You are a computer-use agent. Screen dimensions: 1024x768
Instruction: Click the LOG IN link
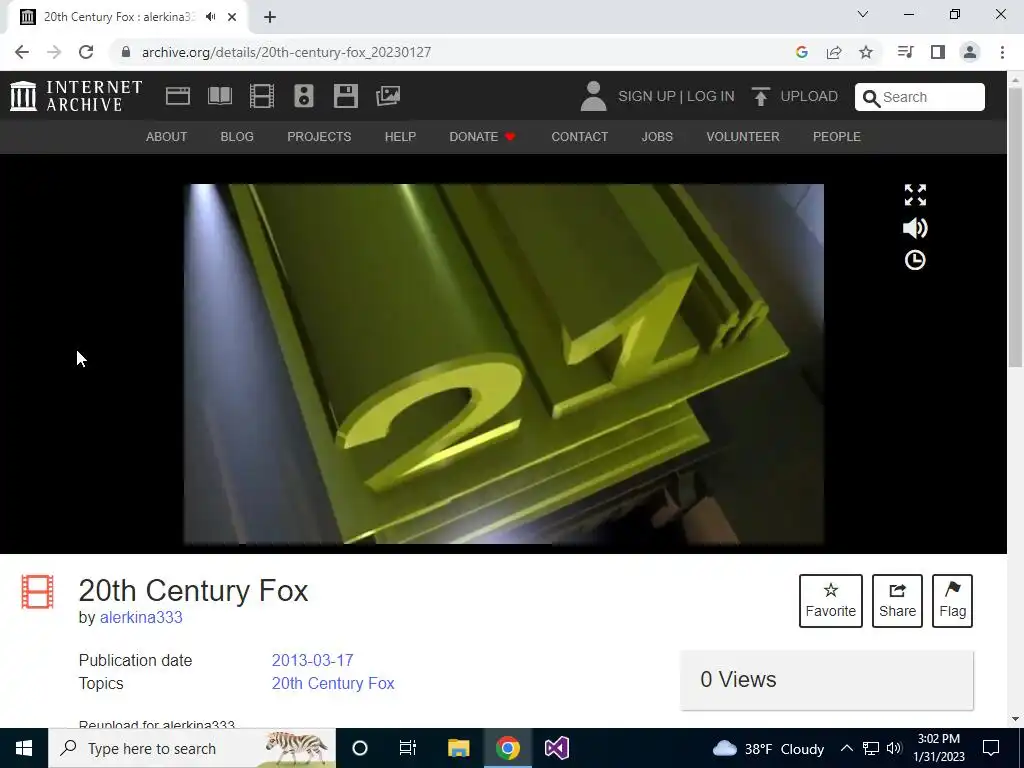[711, 96]
